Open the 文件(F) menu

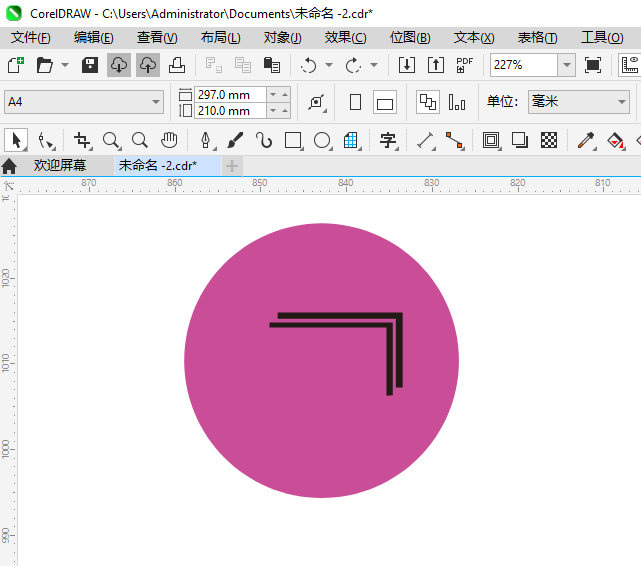31,38
